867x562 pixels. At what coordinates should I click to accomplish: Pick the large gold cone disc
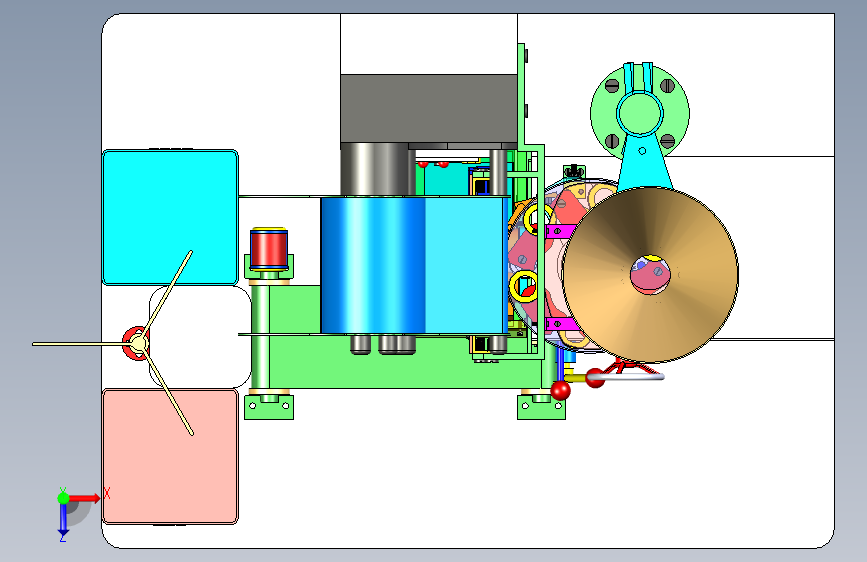point(651,274)
